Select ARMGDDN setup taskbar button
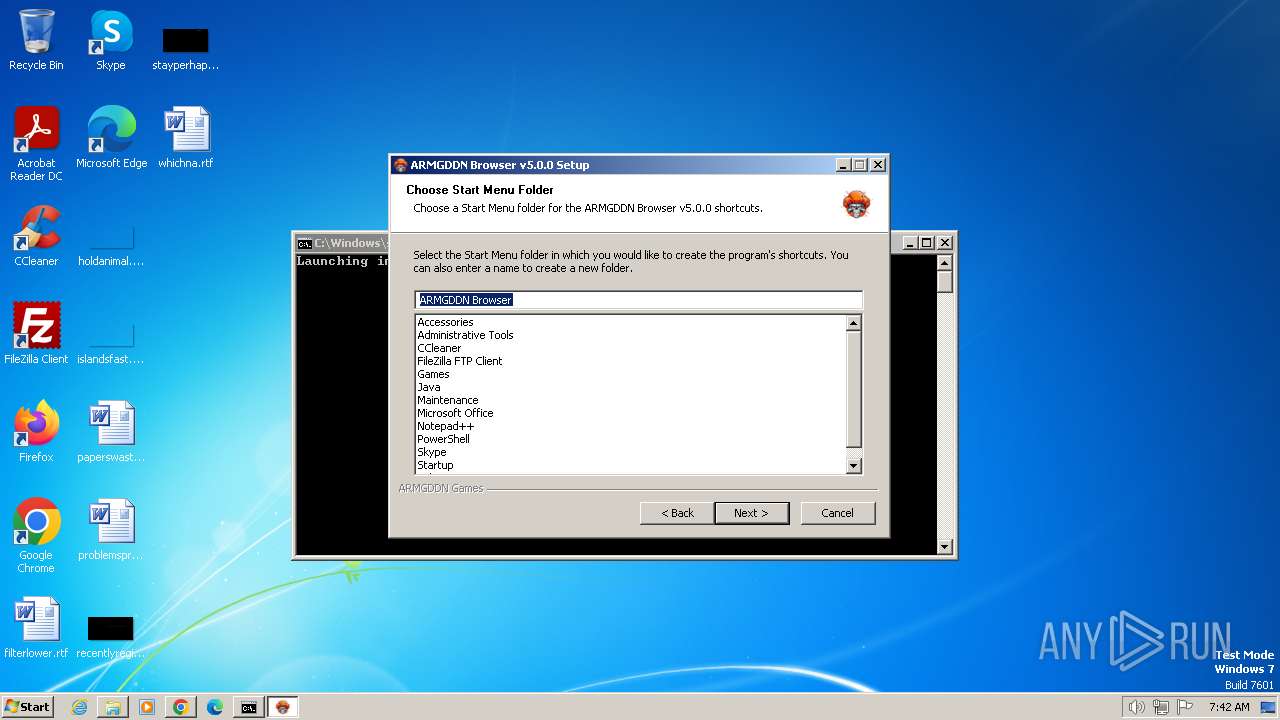This screenshot has width=1280, height=720. pyautogui.click(x=283, y=707)
